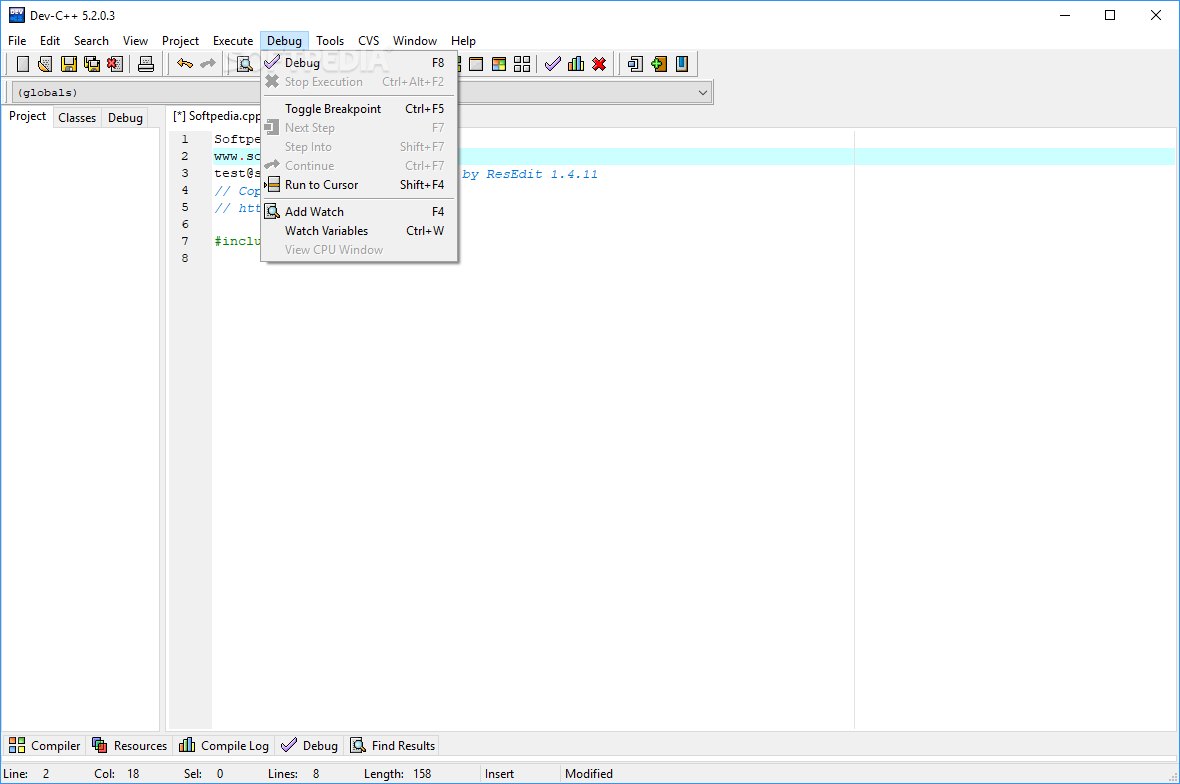Open the Execute menu
1180x784 pixels.
click(233, 41)
